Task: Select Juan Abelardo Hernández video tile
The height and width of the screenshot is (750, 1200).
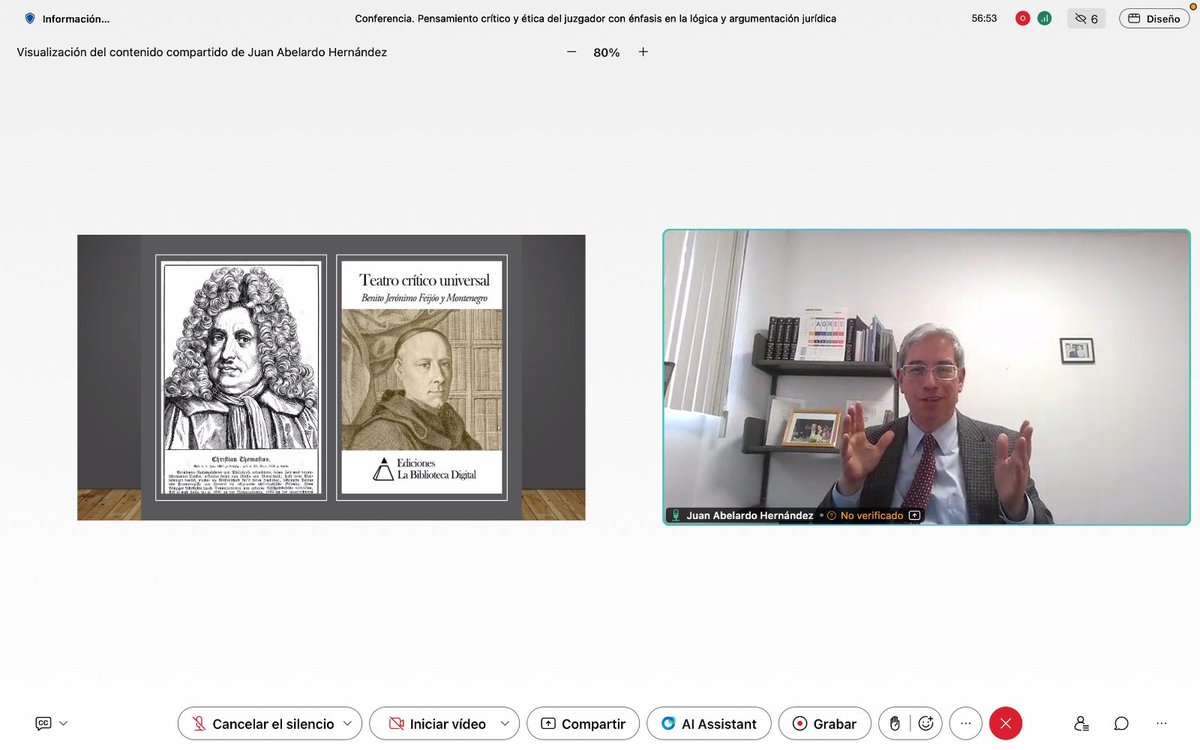Action: coord(927,377)
